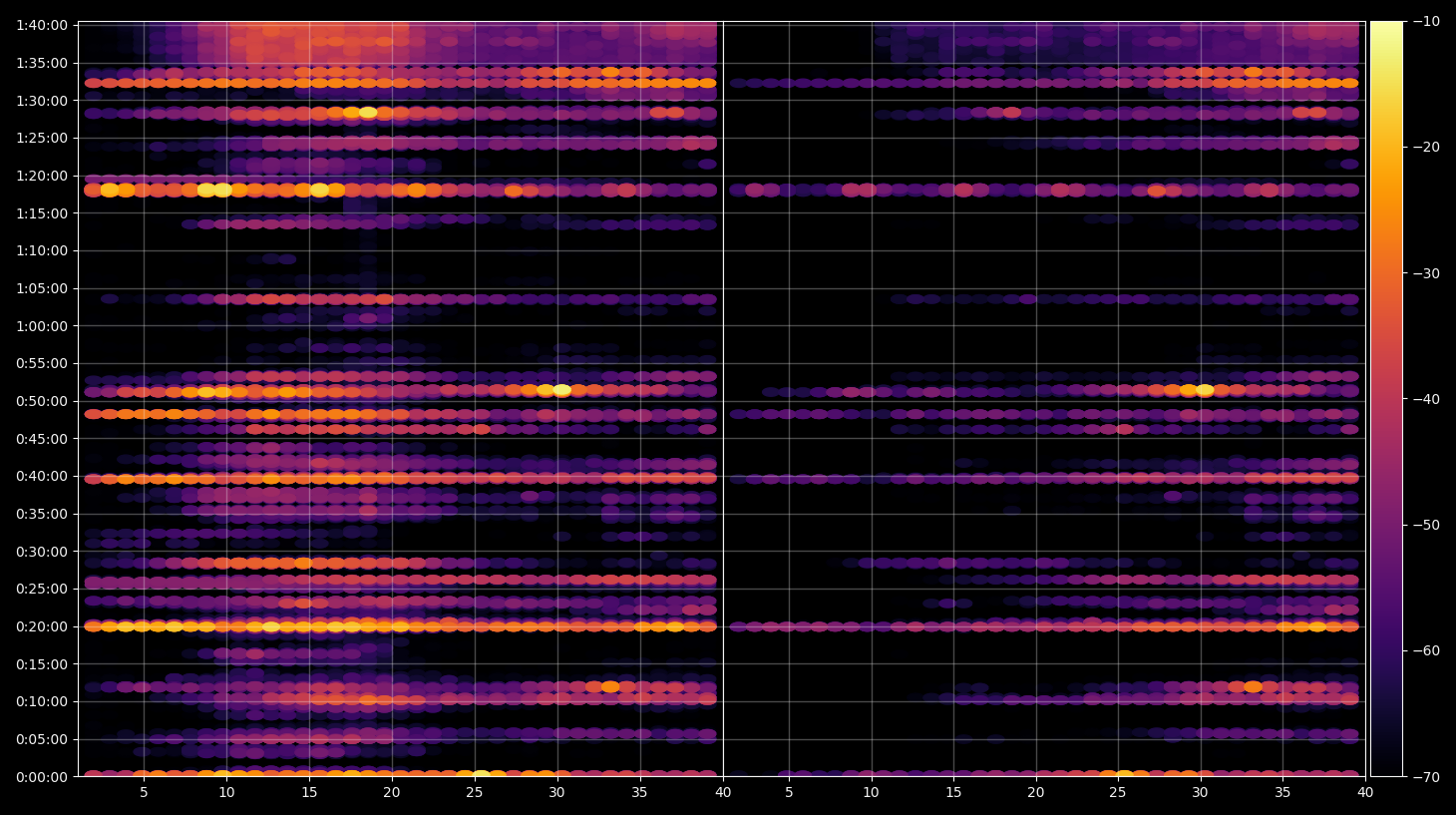
Task: Click x-axis label 25 under left plot
Action: [x=475, y=793]
